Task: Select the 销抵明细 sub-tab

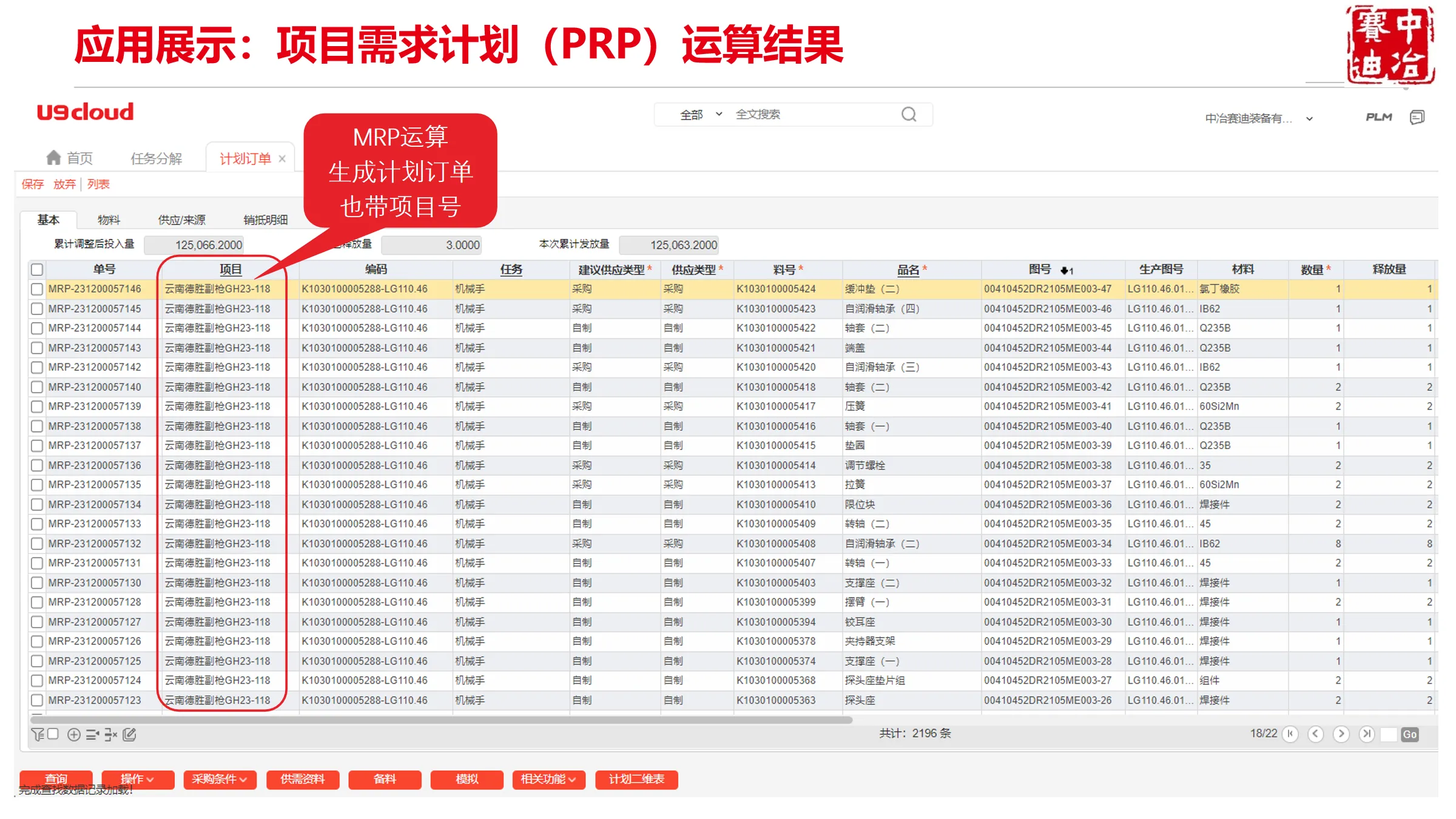Action: [266, 220]
